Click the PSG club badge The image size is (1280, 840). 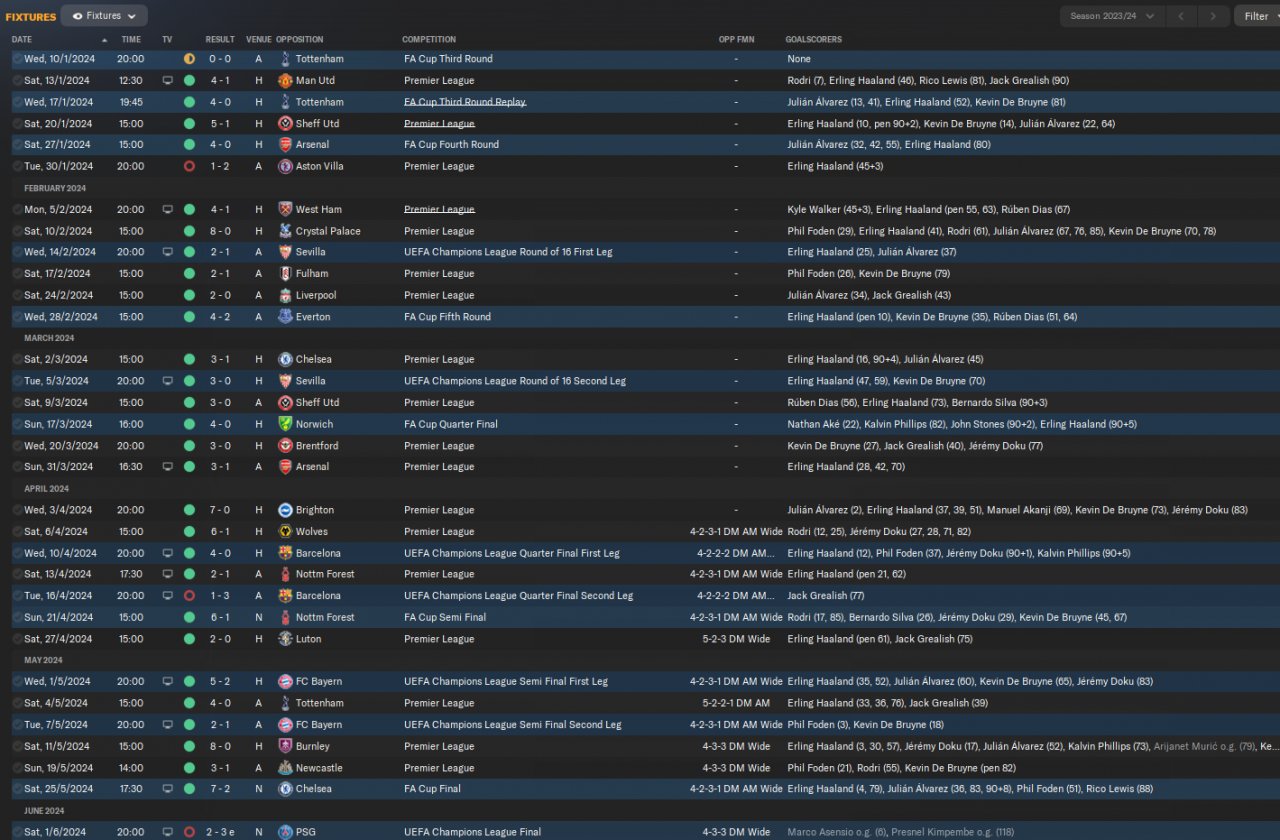point(285,832)
